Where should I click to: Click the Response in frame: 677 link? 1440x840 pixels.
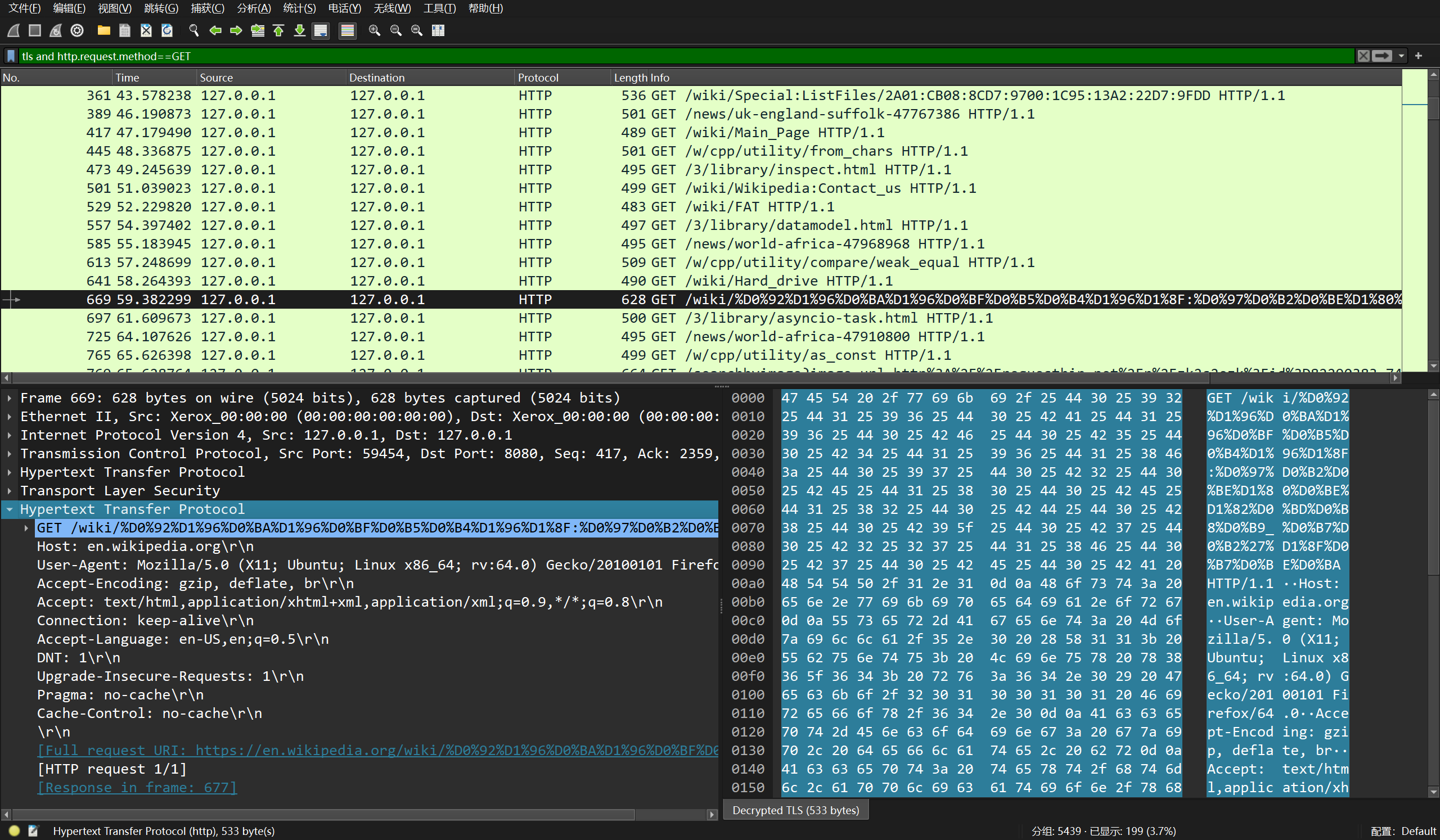[x=137, y=787]
